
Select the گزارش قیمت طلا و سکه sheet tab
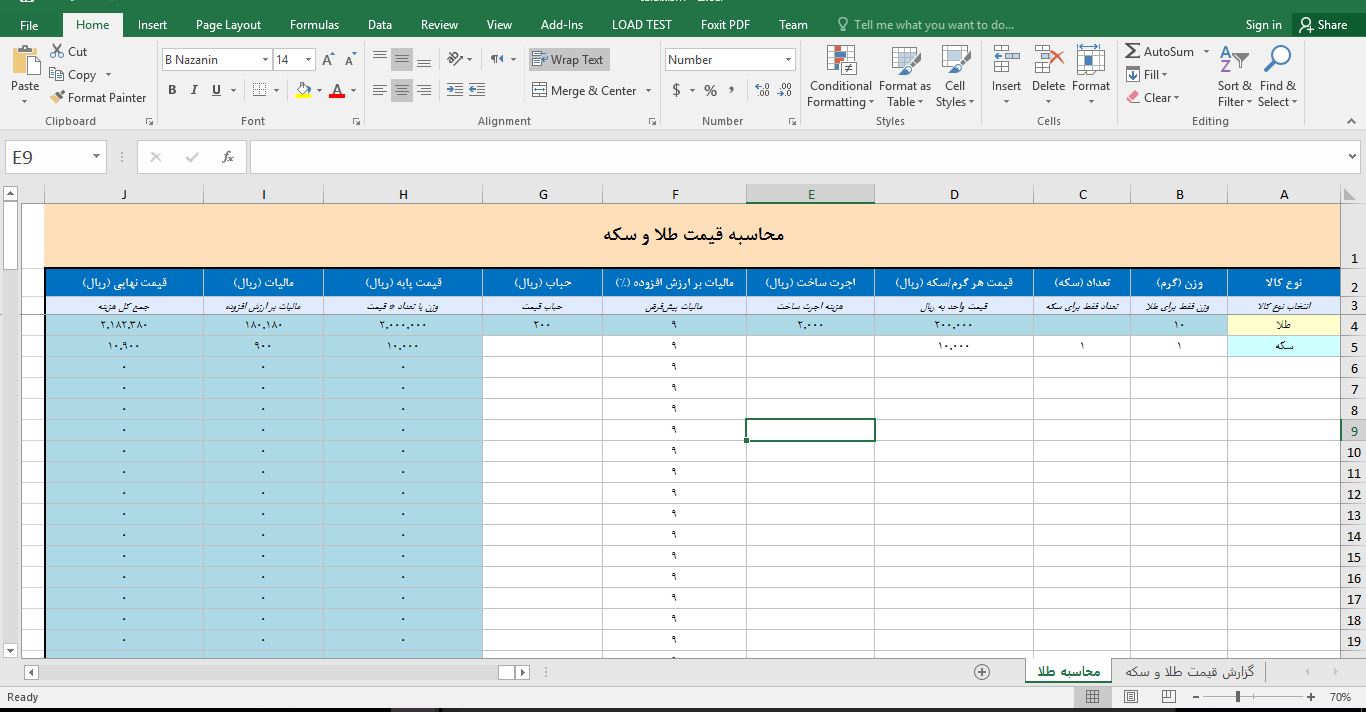point(1189,671)
